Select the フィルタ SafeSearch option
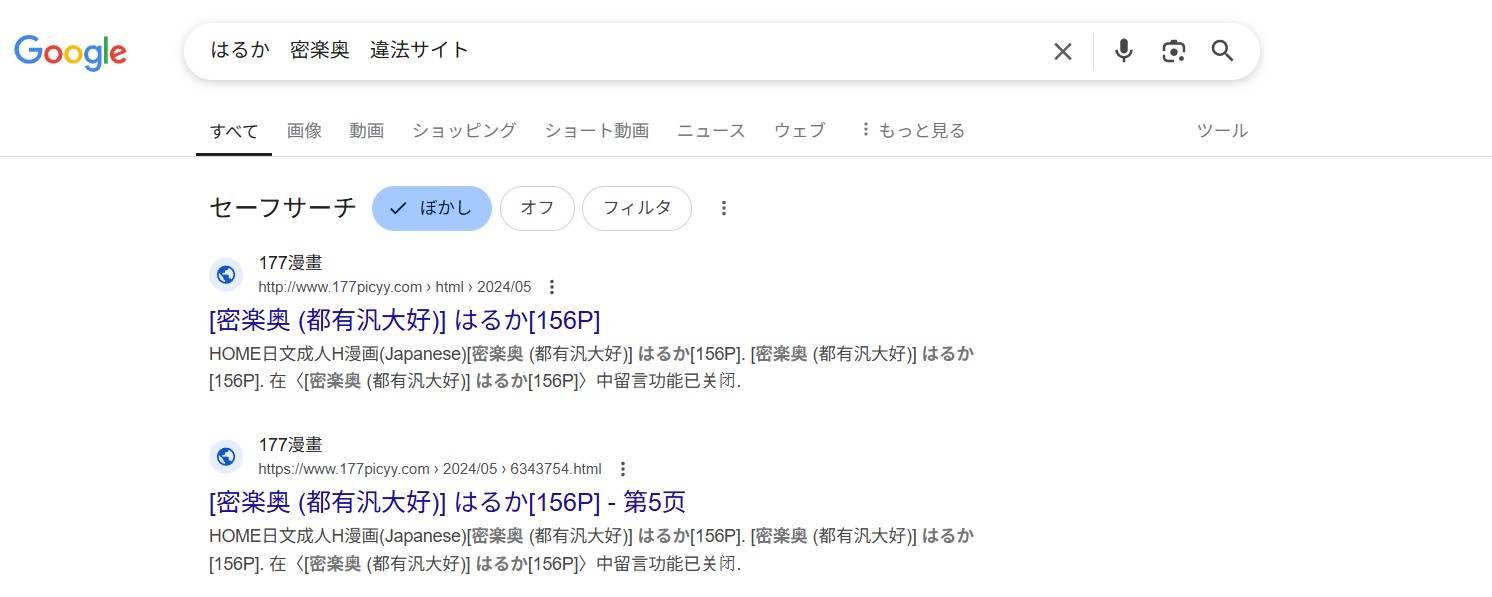The image size is (1492, 597). pyautogui.click(x=637, y=208)
